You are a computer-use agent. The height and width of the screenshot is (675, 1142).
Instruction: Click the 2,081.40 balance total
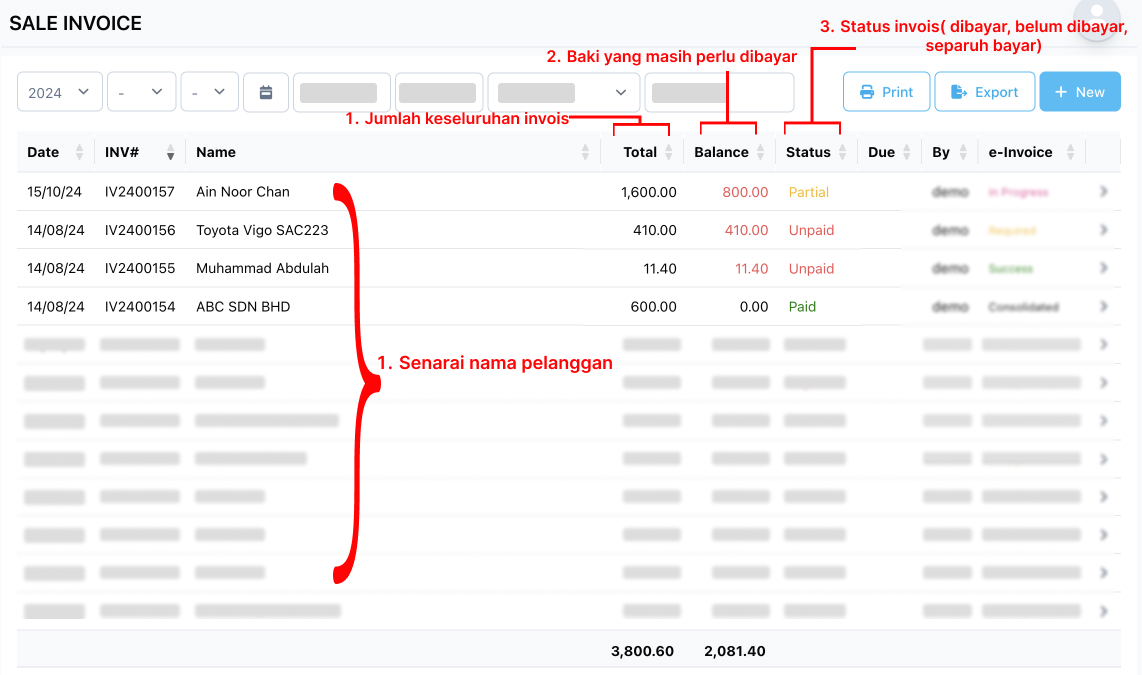(735, 651)
